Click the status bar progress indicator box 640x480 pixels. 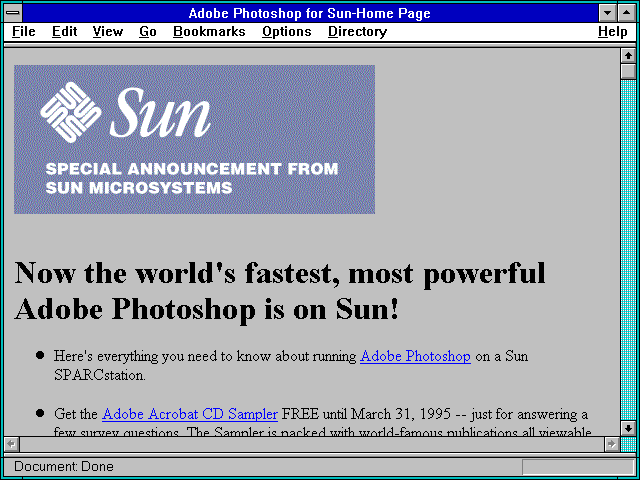[x=578, y=467]
